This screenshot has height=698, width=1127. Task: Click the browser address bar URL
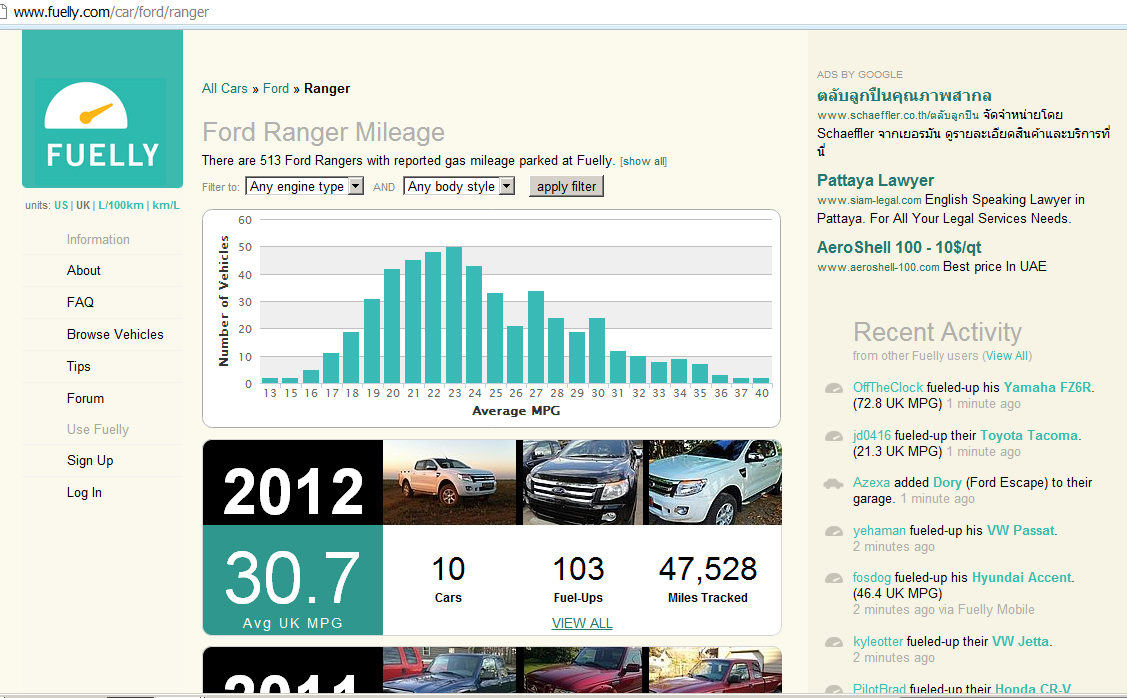(110, 13)
